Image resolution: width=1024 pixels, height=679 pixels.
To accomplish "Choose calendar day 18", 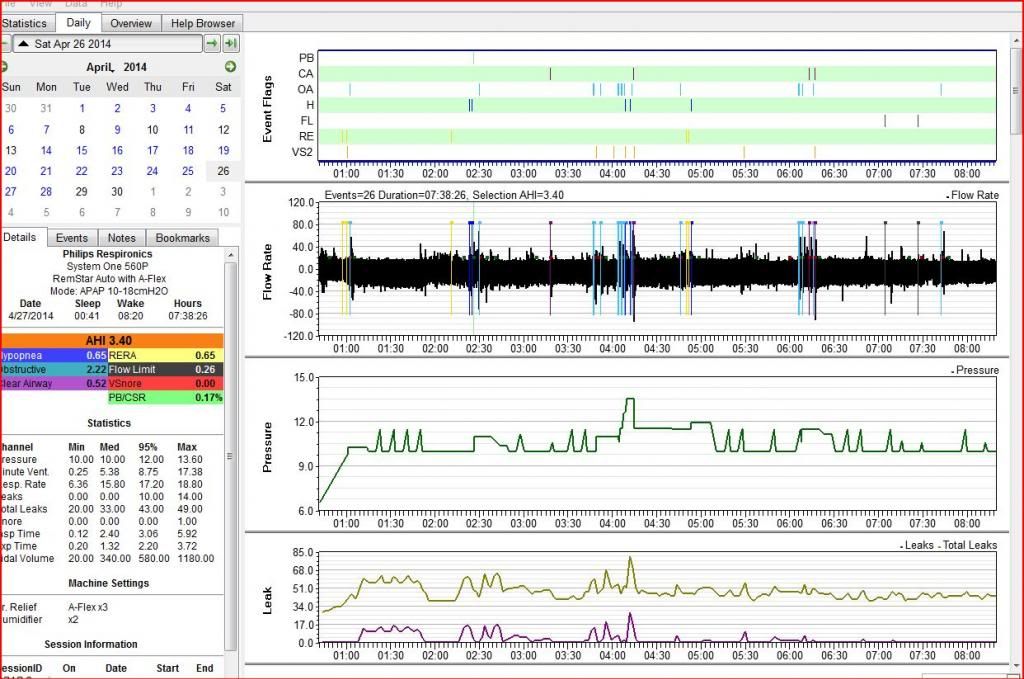I will tap(188, 150).
